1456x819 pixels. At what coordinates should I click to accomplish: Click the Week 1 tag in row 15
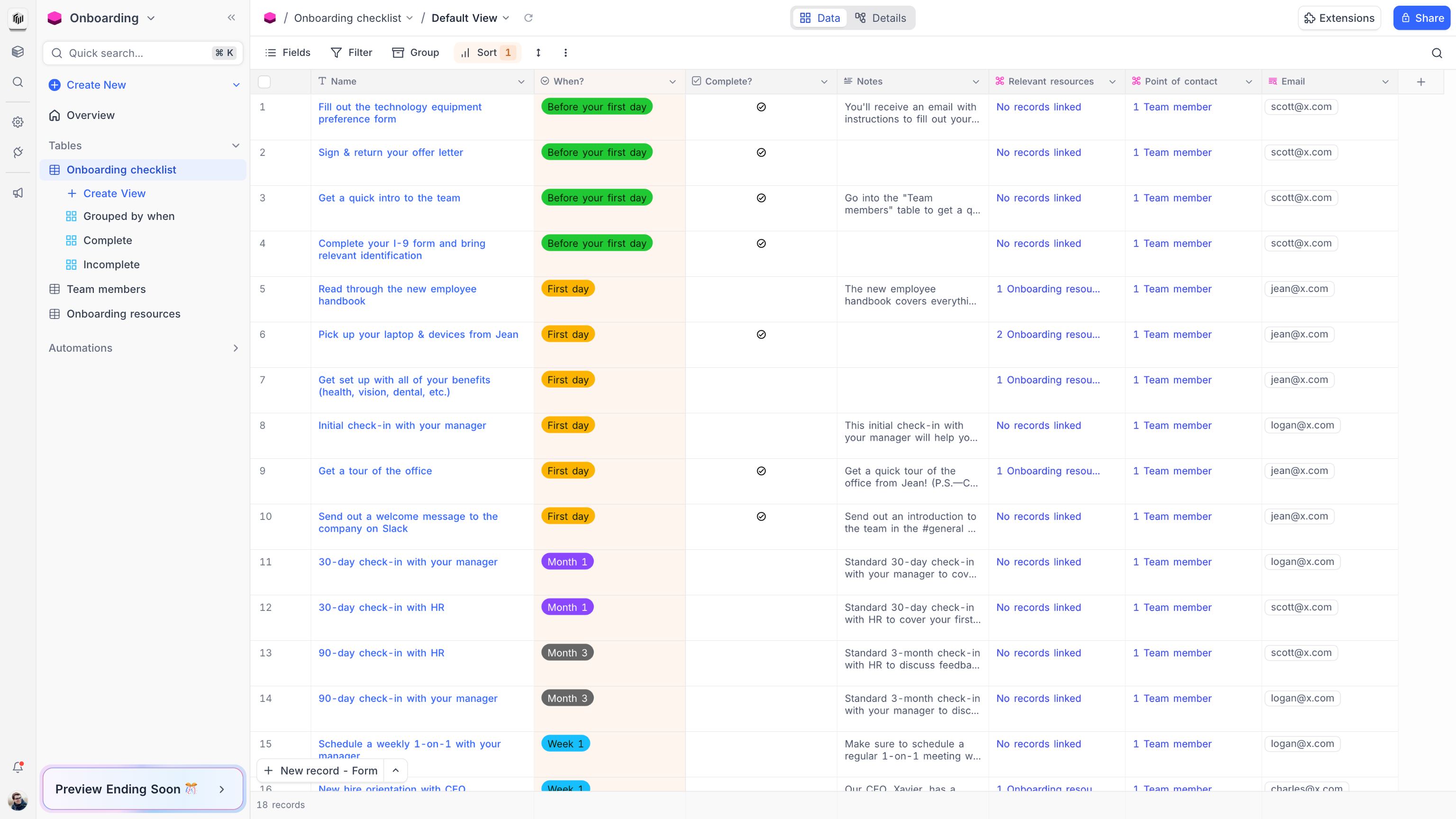pos(565,744)
